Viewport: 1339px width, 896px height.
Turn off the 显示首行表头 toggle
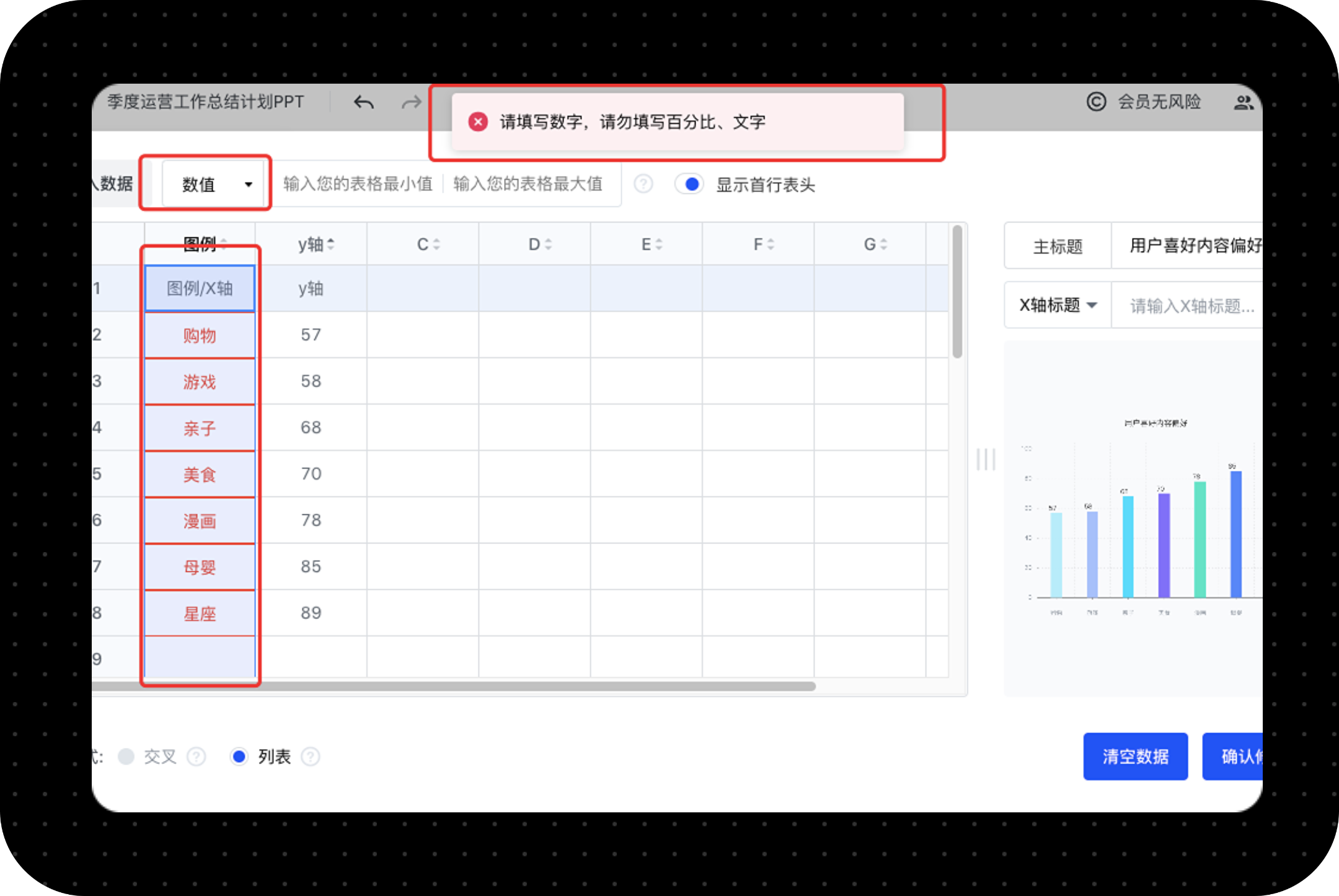coord(689,184)
